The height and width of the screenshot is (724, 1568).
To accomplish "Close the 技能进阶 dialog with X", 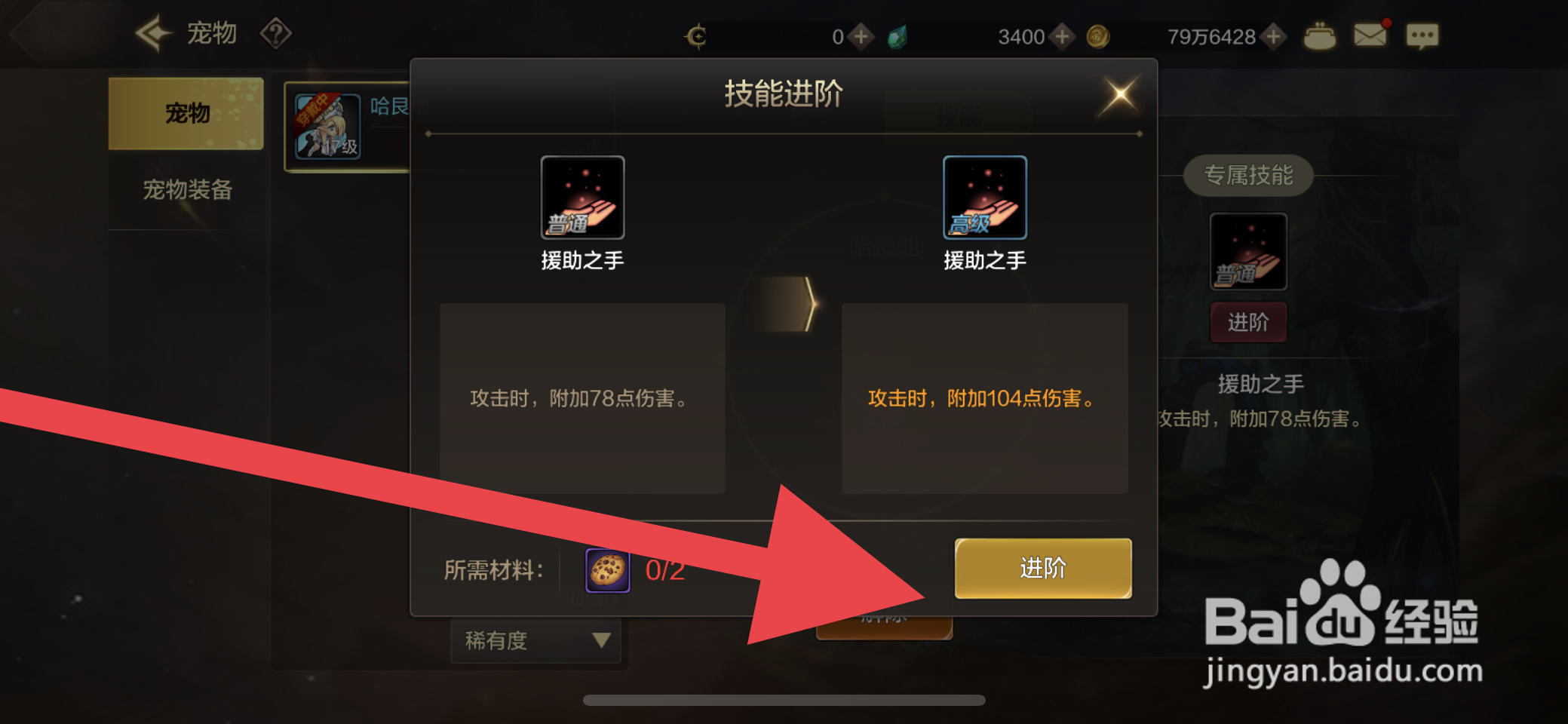I will pos(1120,96).
